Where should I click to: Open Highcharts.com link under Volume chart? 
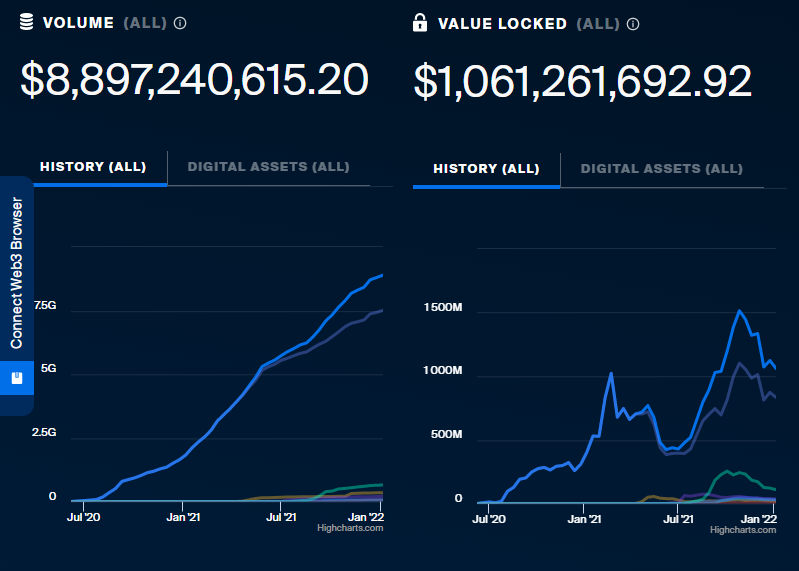350,528
